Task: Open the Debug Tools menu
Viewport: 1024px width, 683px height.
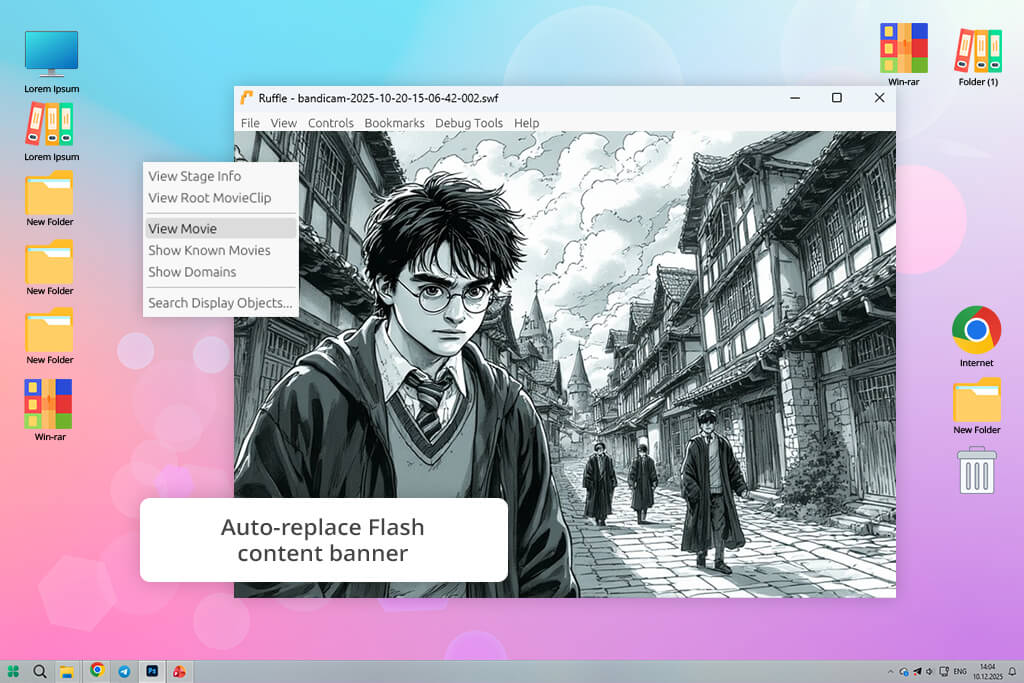Action: [468, 123]
